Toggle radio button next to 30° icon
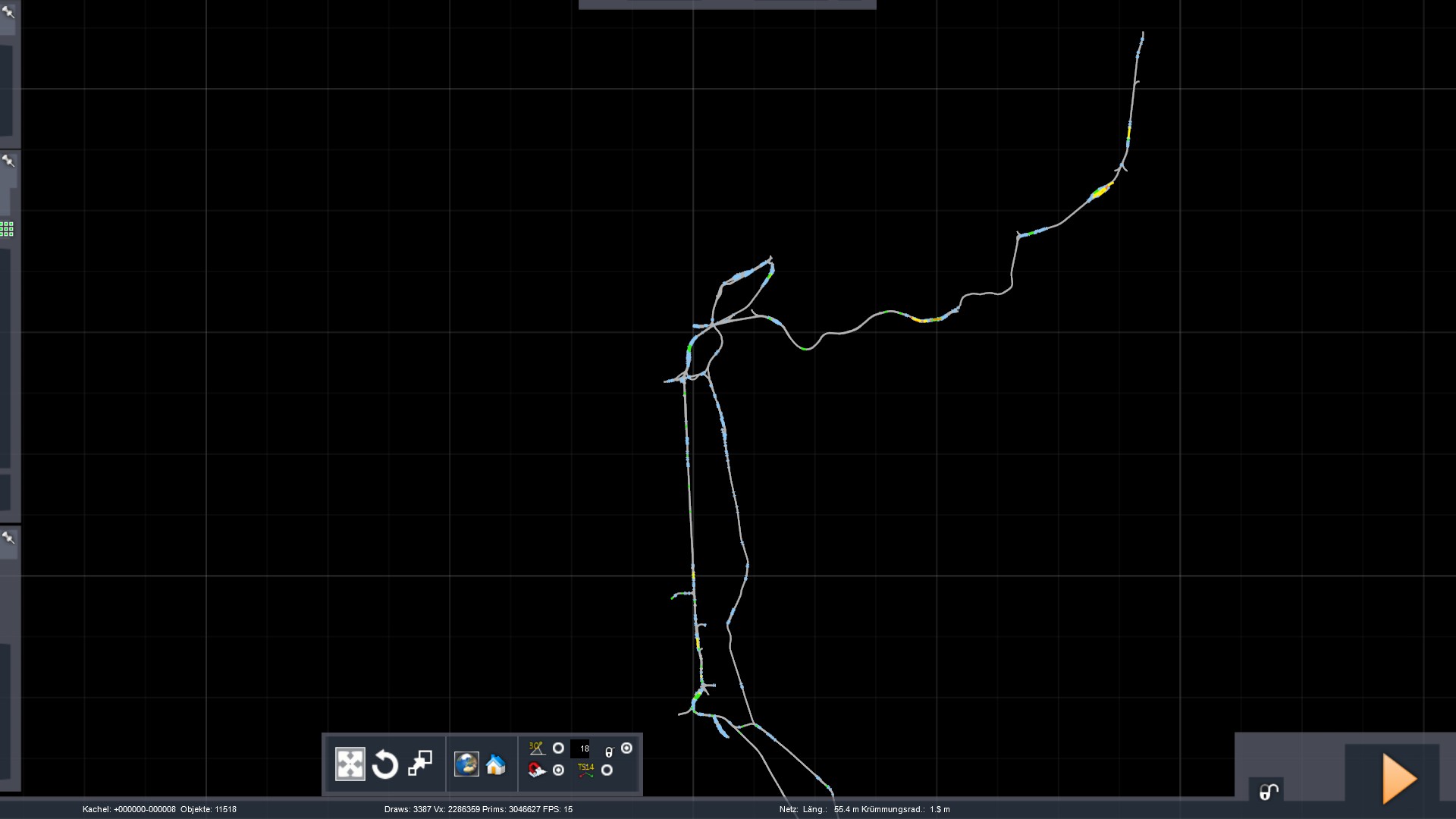1456x819 pixels. tap(558, 748)
